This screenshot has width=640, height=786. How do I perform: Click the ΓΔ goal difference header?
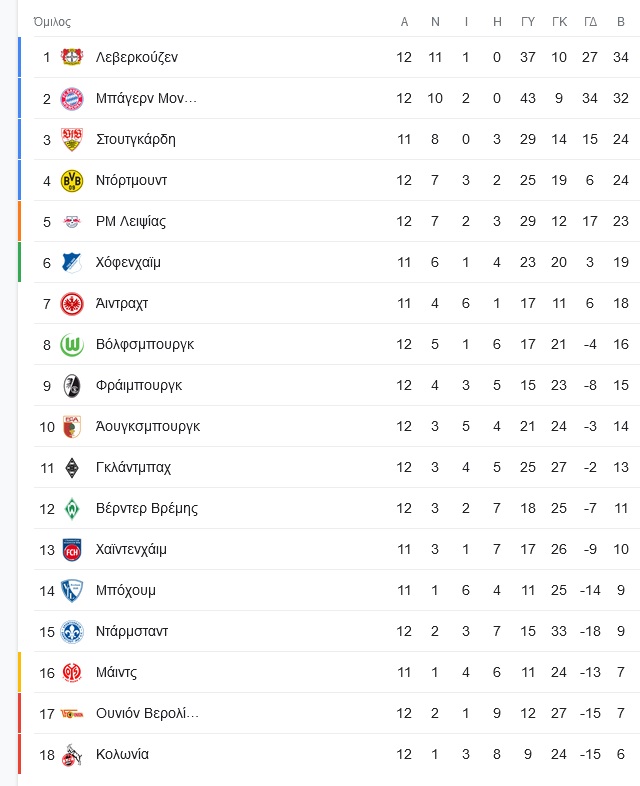[x=590, y=22]
